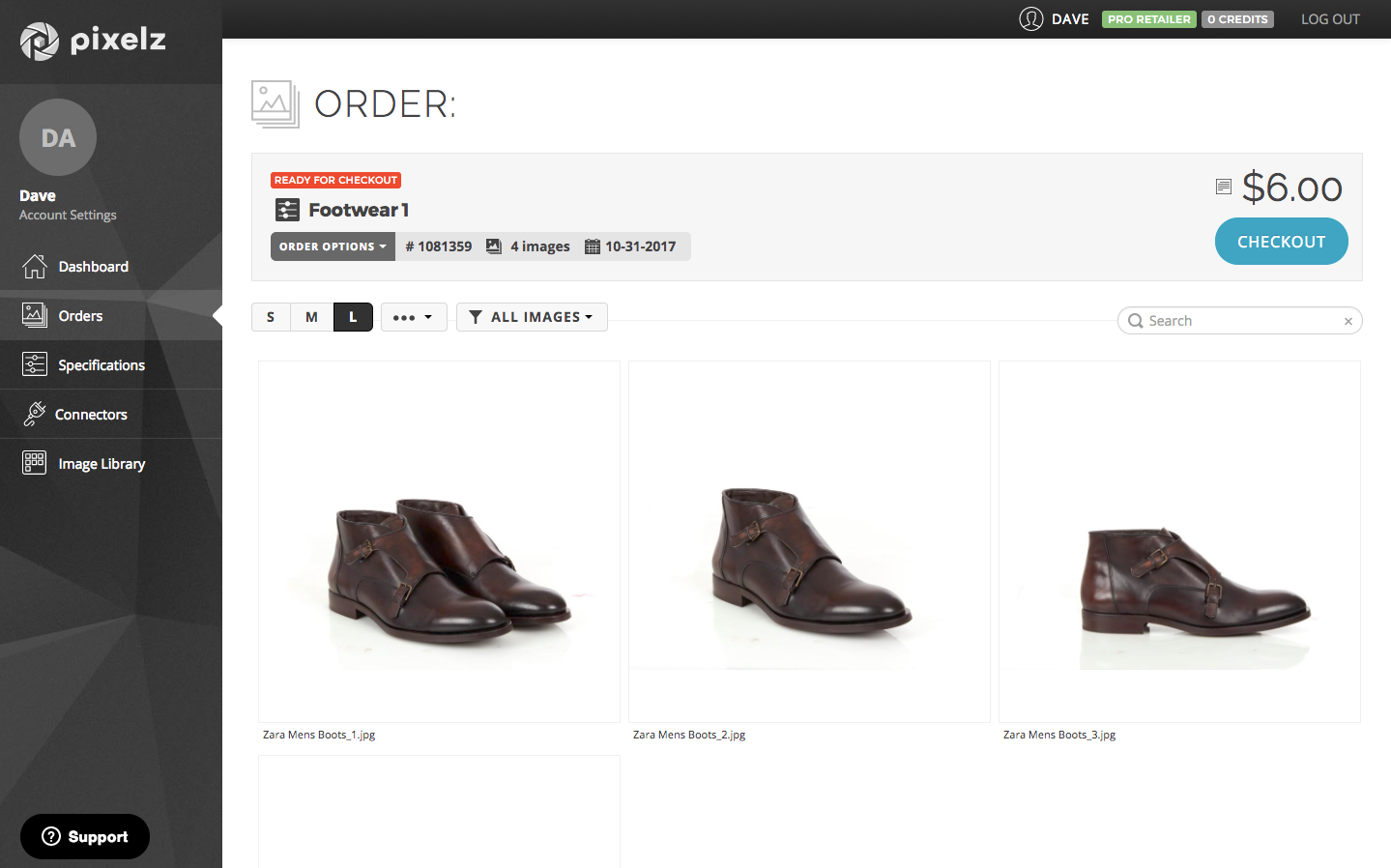This screenshot has width=1391, height=868.
Task: Click the user profile icon beside DAVE
Action: click(1030, 19)
